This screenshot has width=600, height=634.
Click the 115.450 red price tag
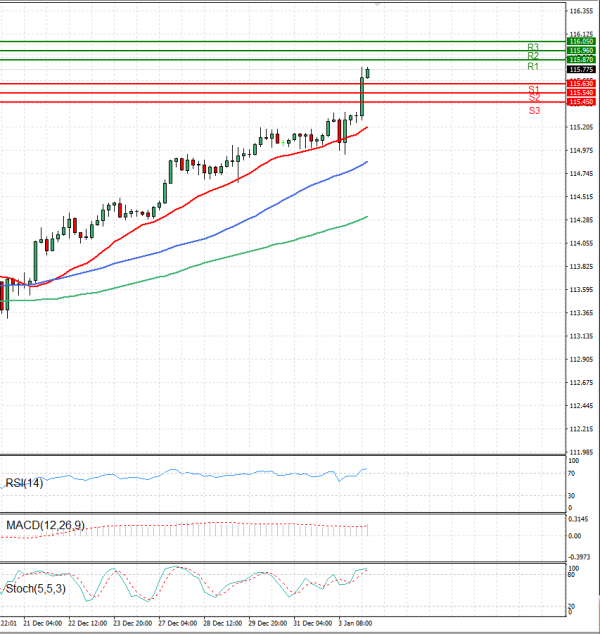[581, 102]
